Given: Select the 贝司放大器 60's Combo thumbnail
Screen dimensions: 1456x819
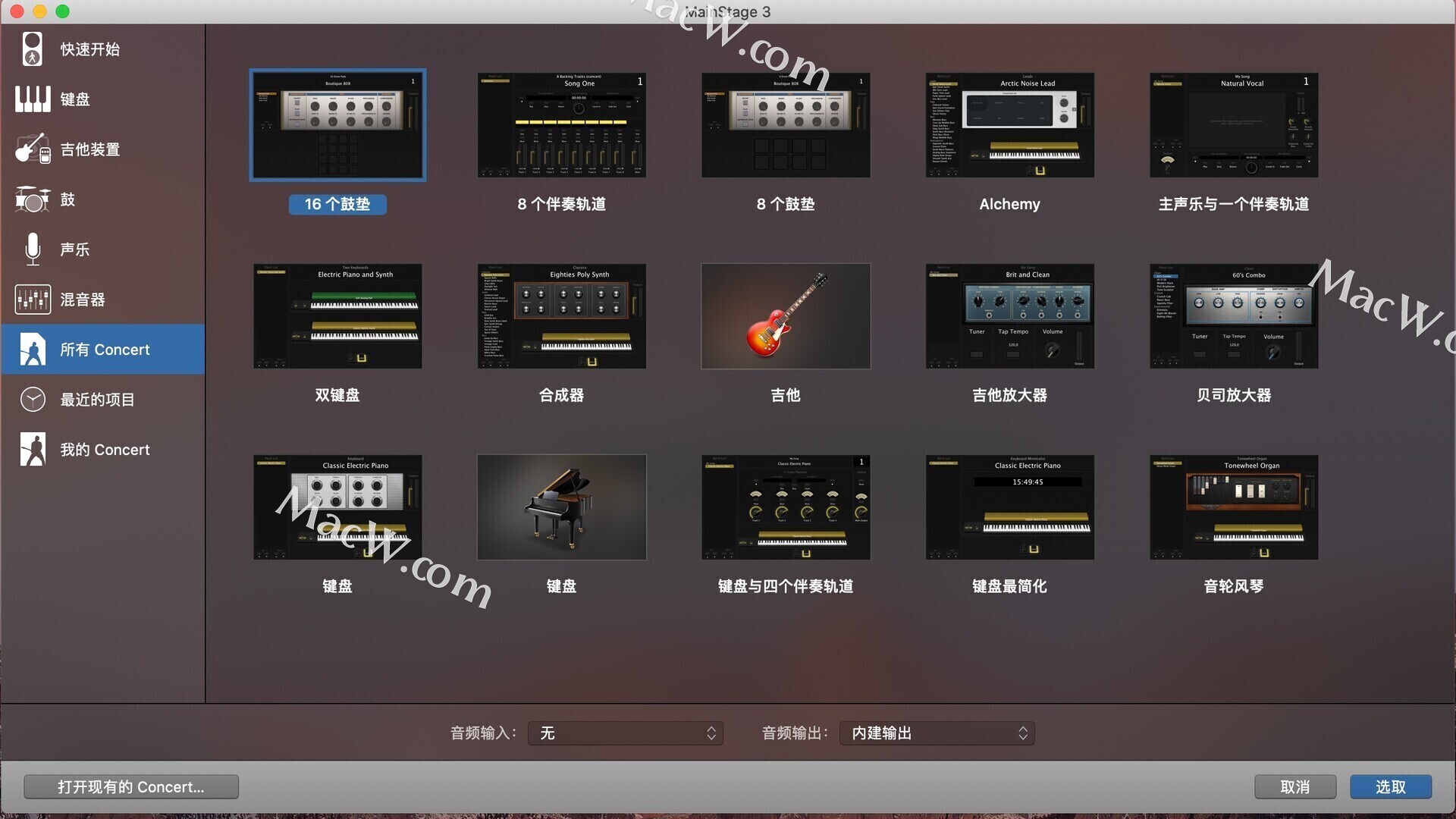Looking at the screenshot, I should pos(1234,316).
